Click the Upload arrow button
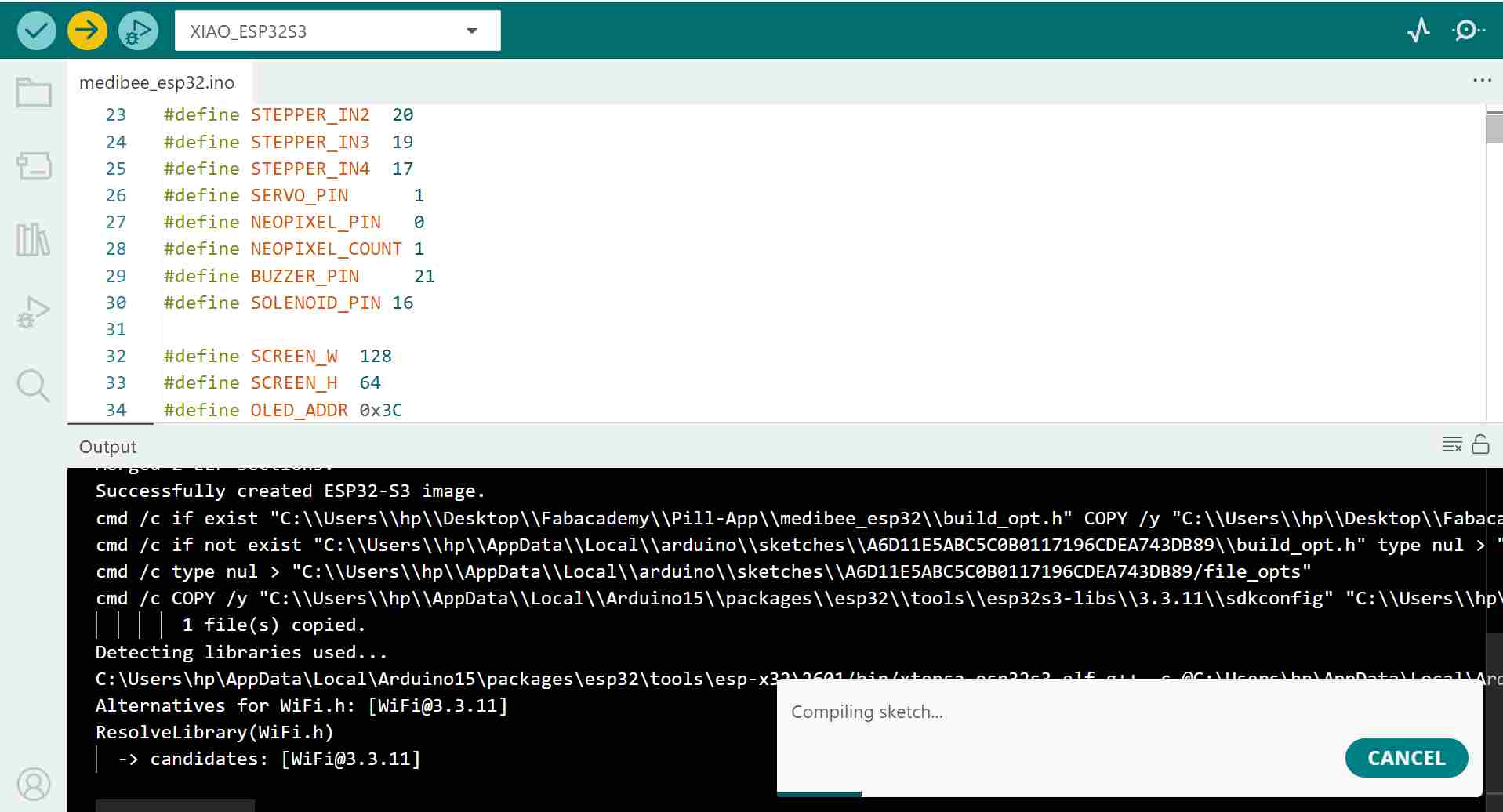The image size is (1503, 812). tap(87, 31)
